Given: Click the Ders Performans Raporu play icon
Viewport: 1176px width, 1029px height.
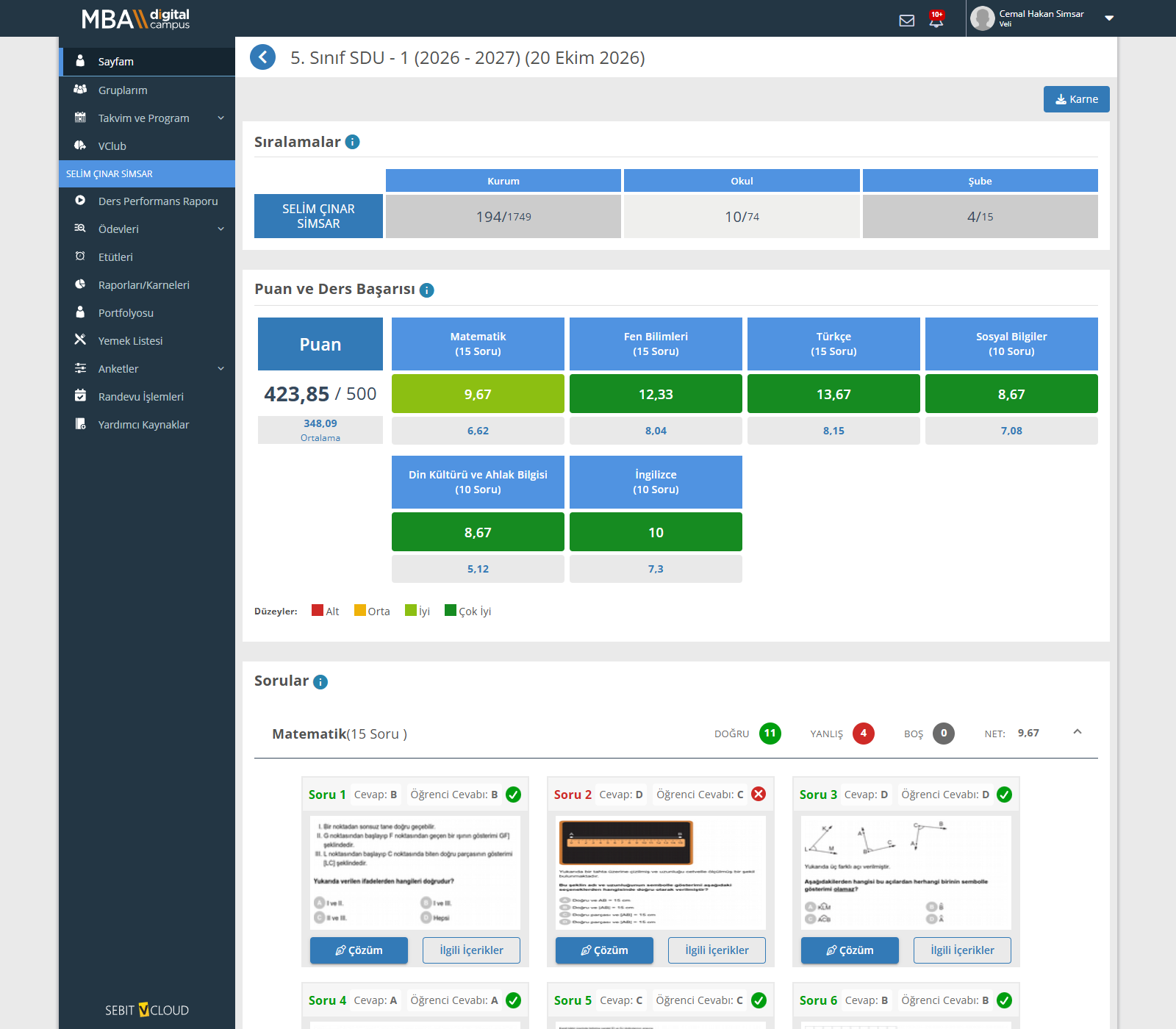Looking at the screenshot, I should click(80, 200).
